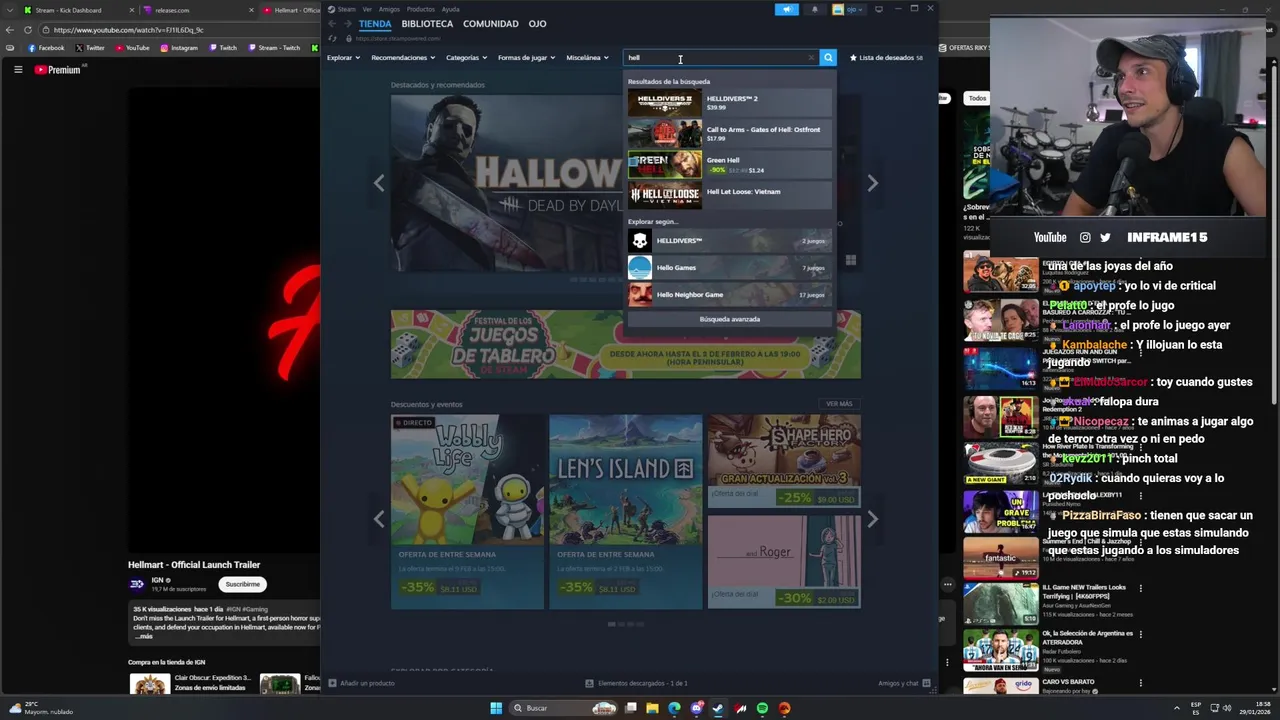
Task: Open Lista de deseados wishlist
Action: (x=886, y=58)
